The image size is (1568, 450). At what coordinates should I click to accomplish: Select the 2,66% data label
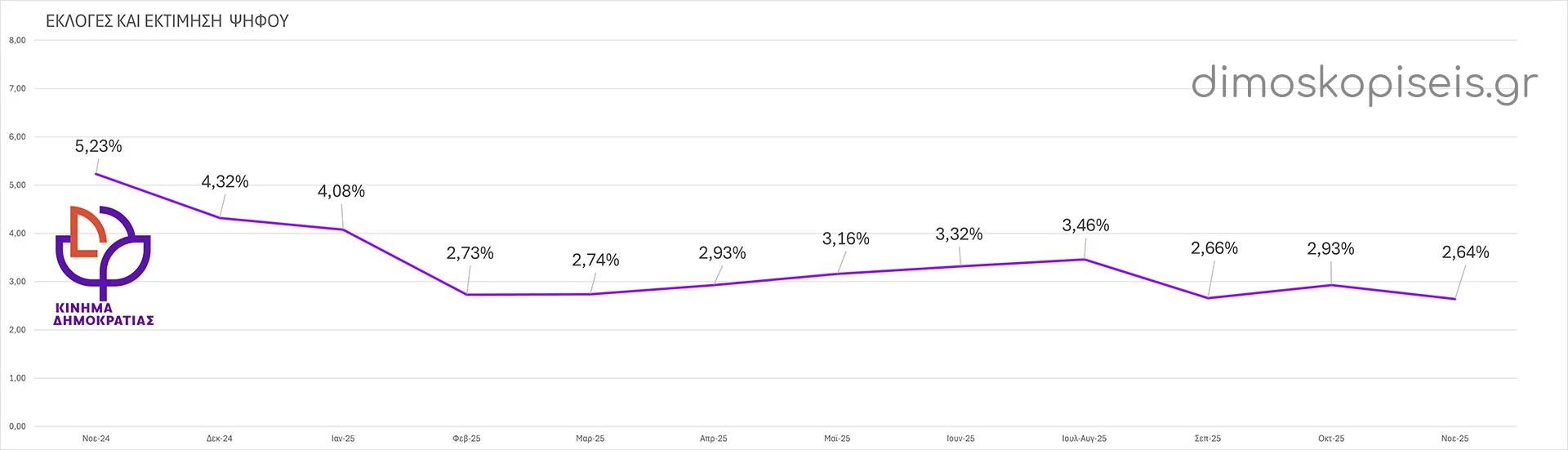pos(1214,248)
